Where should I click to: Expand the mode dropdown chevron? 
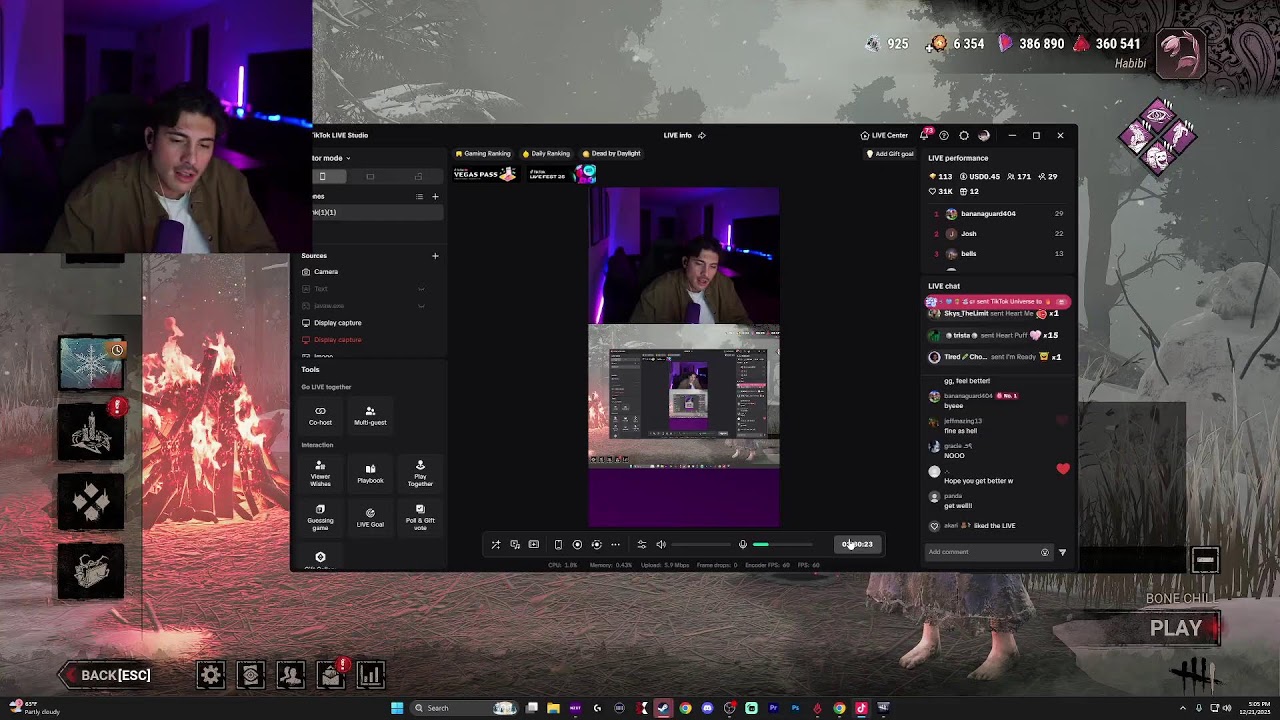[348, 158]
